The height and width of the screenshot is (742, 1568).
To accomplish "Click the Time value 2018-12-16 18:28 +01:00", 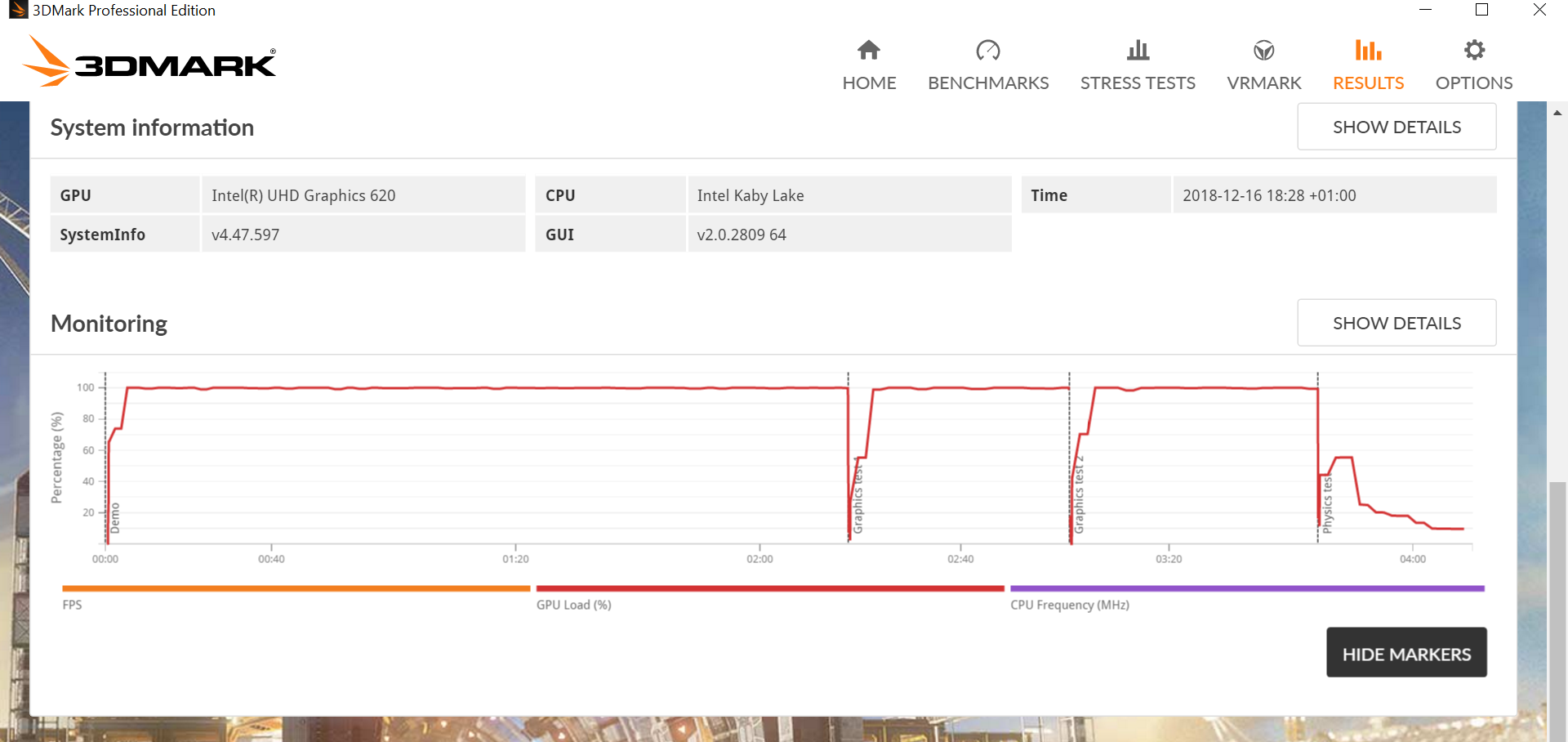I will tap(1269, 195).
